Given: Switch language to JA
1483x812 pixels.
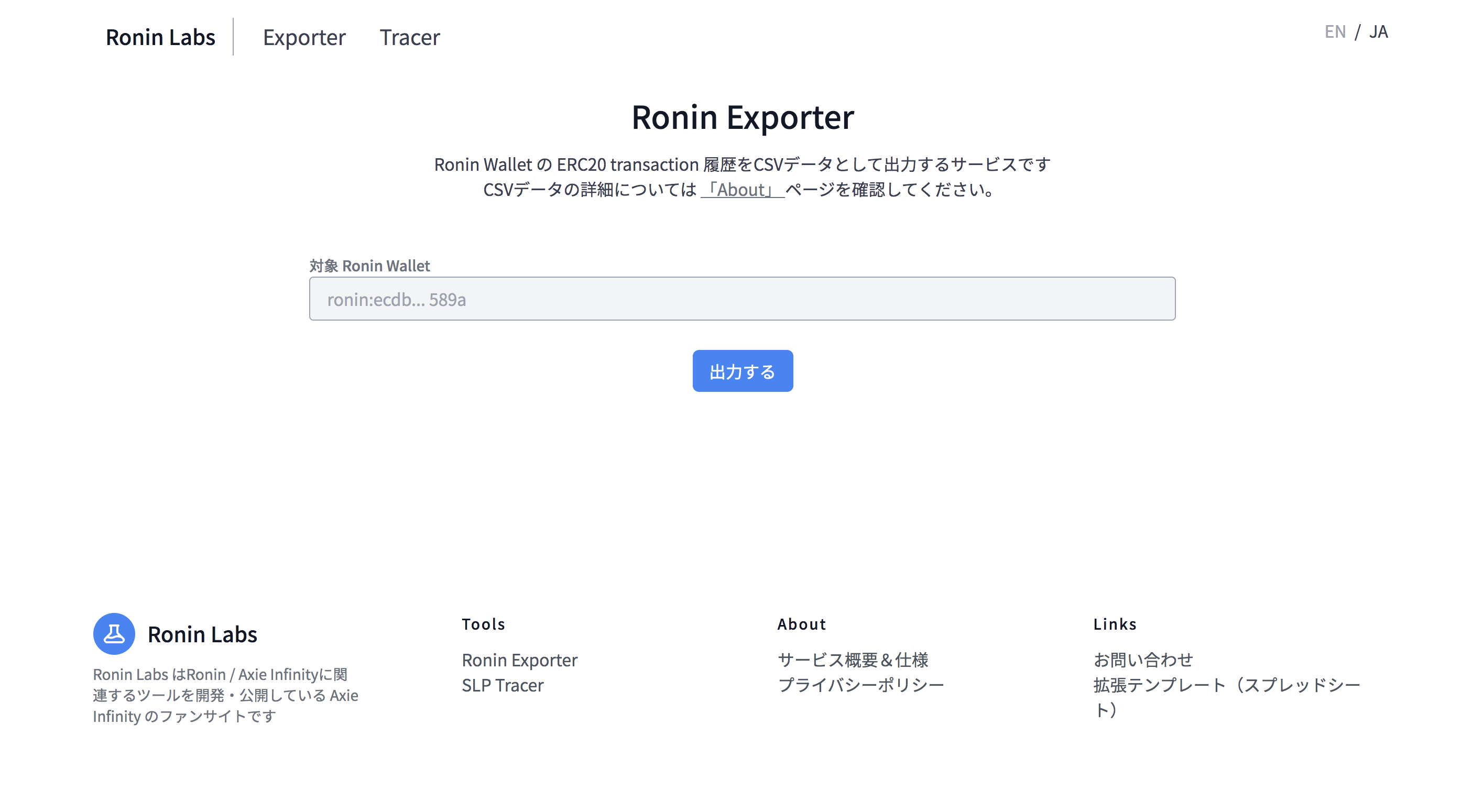Looking at the screenshot, I should 1378,31.
